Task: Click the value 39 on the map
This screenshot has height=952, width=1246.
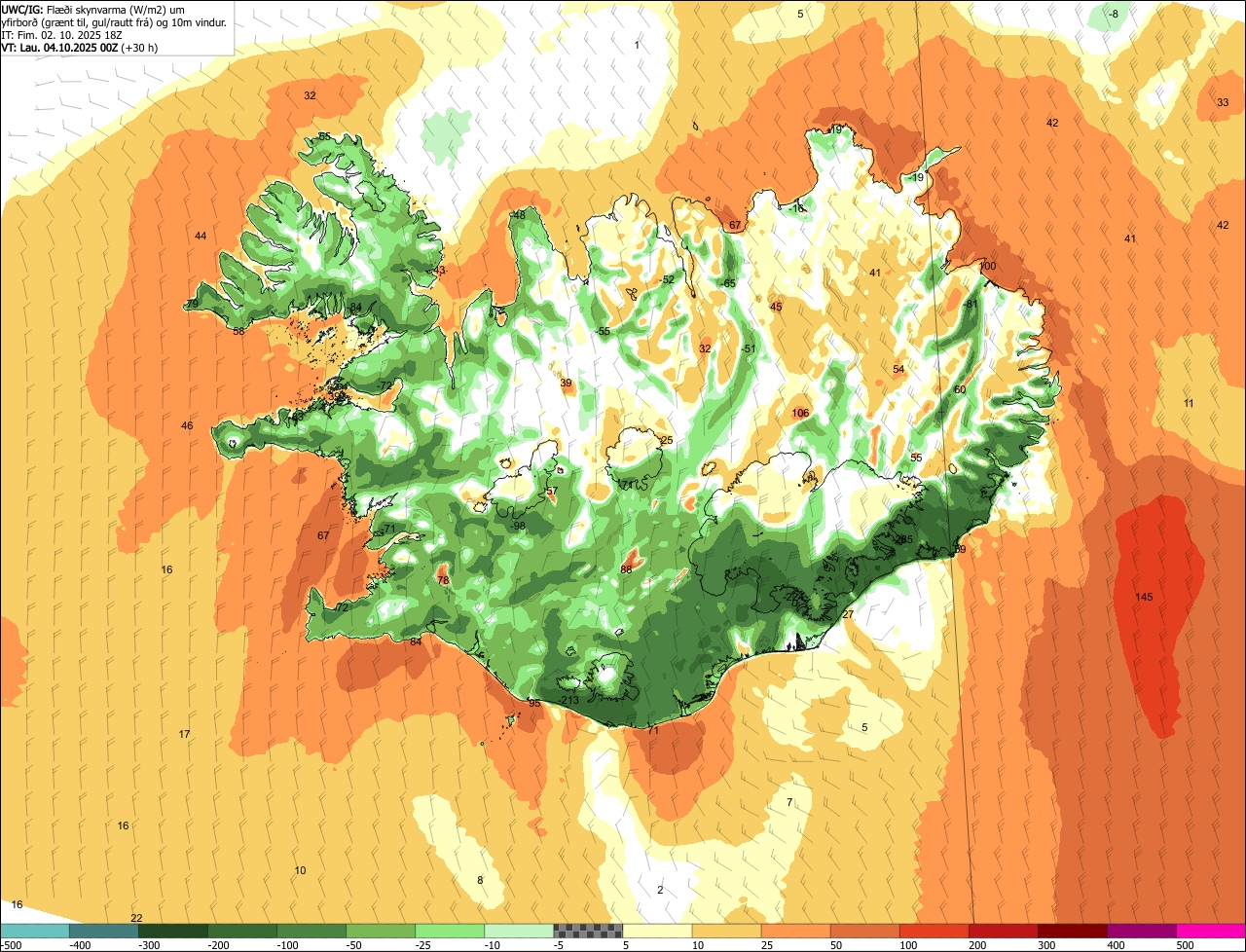Action: (x=567, y=383)
